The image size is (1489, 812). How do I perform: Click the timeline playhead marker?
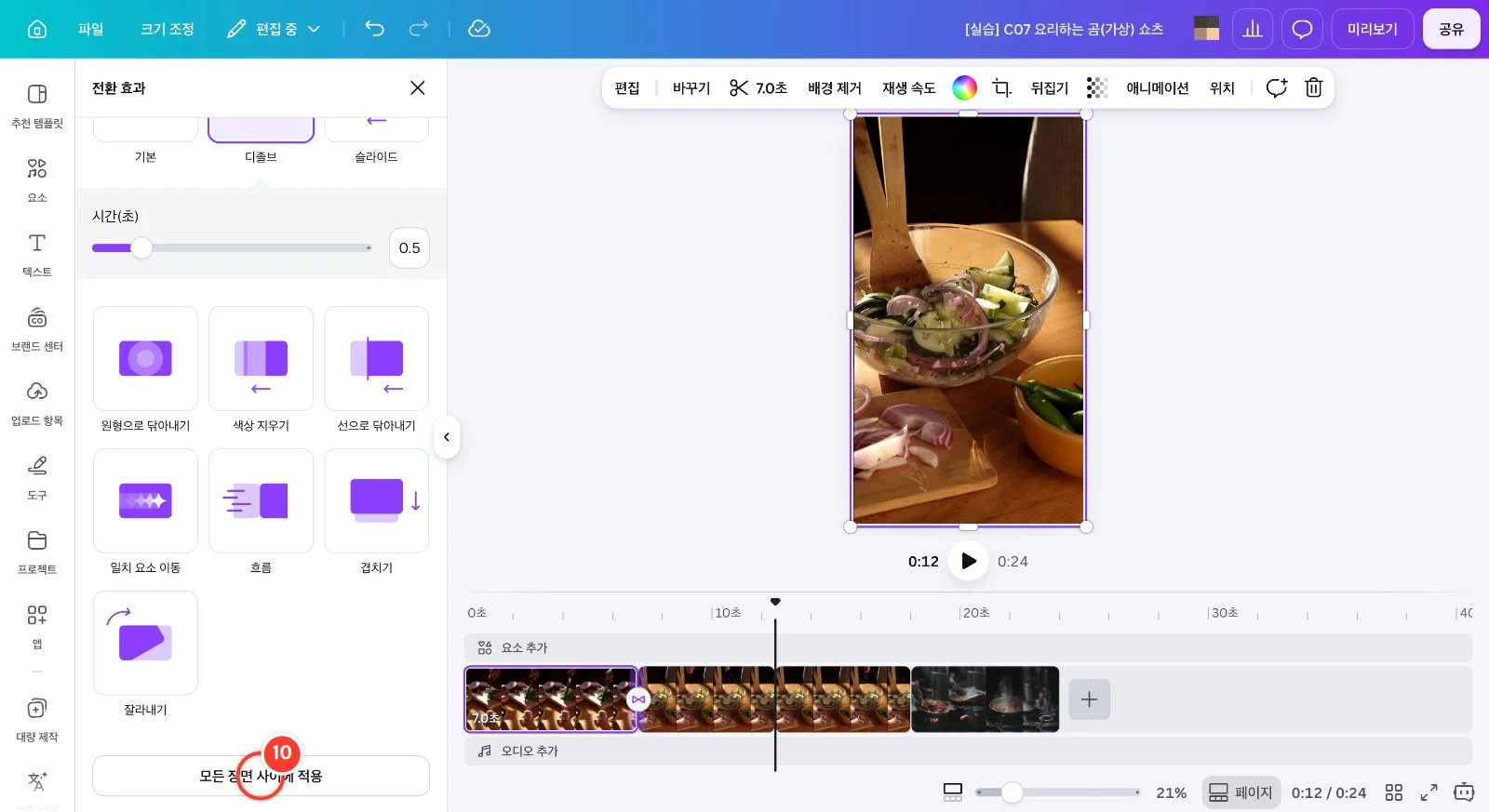click(x=775, y=602)
